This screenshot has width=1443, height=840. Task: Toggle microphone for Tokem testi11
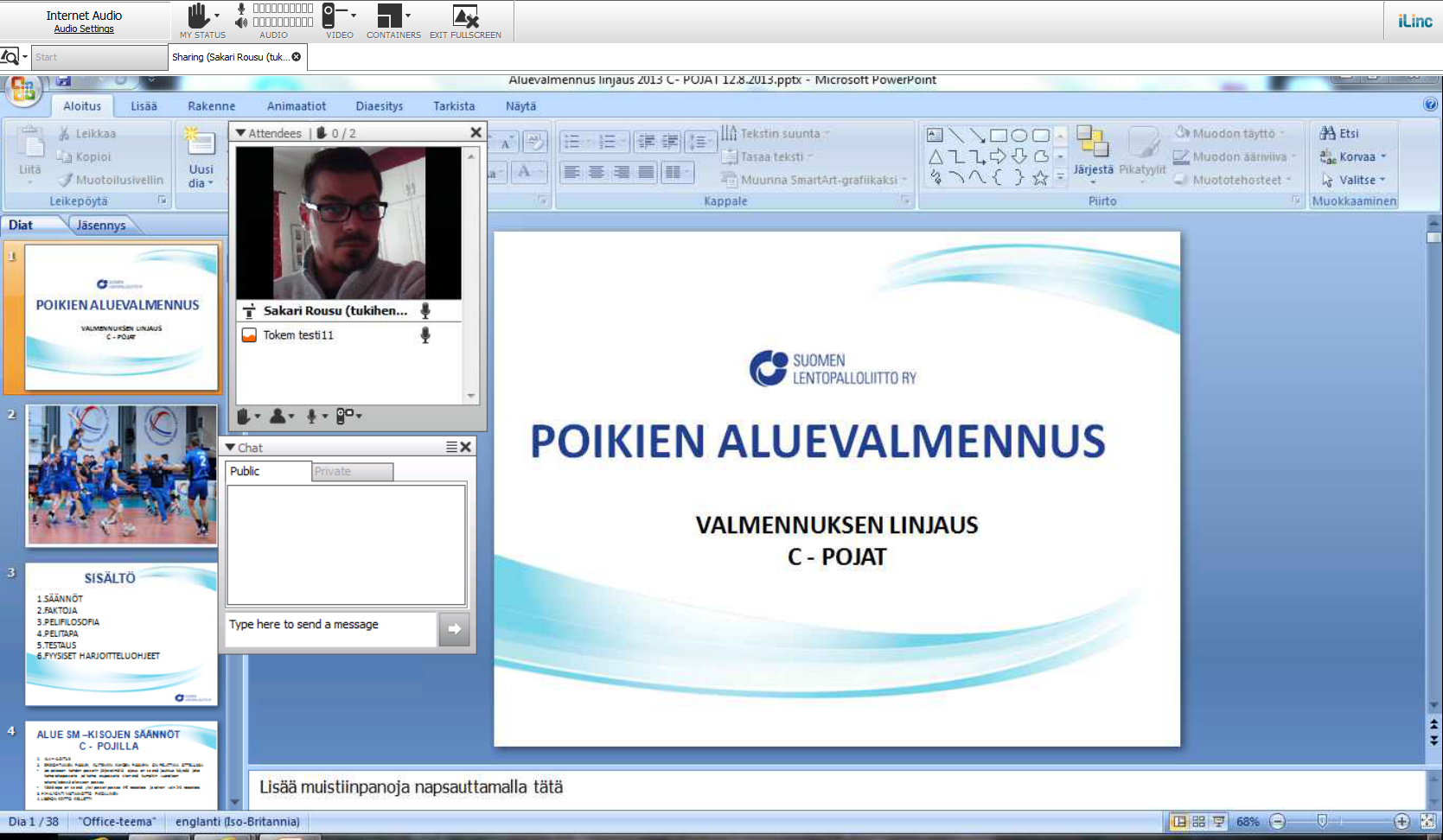pos(425,335)
